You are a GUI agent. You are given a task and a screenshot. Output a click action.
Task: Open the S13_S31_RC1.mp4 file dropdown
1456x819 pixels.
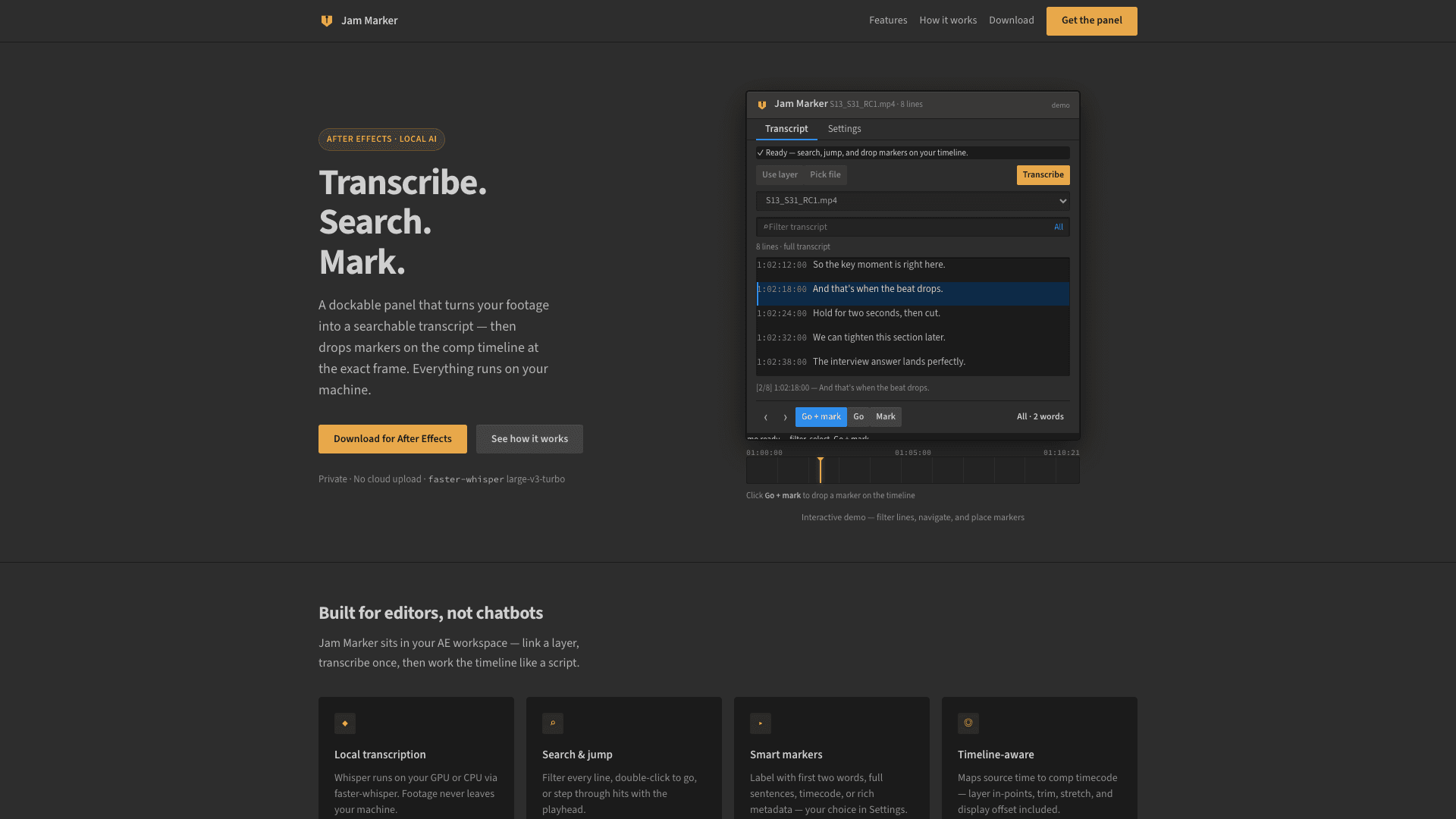click(x=913, y=201)
